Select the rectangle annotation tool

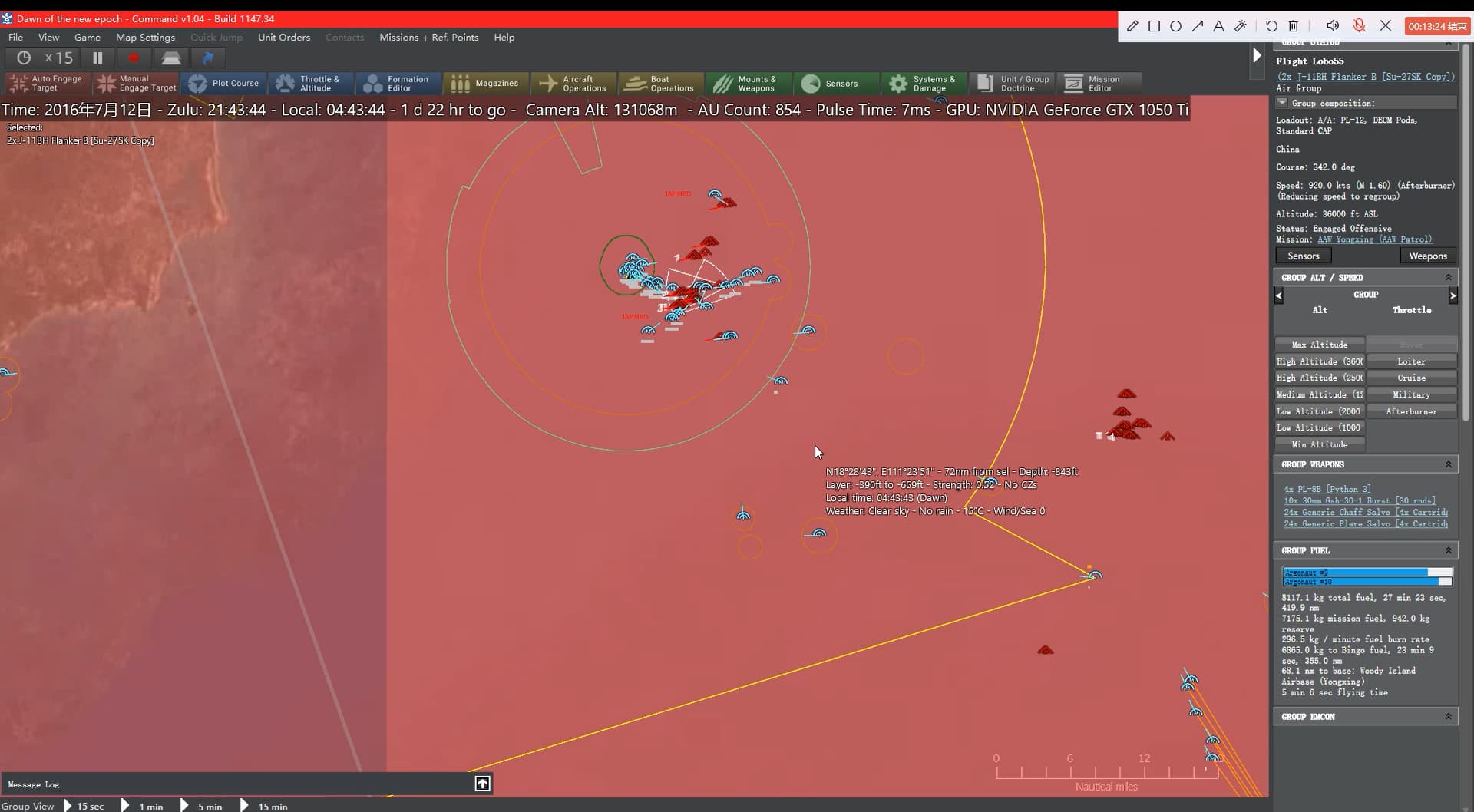point(1154,26)
